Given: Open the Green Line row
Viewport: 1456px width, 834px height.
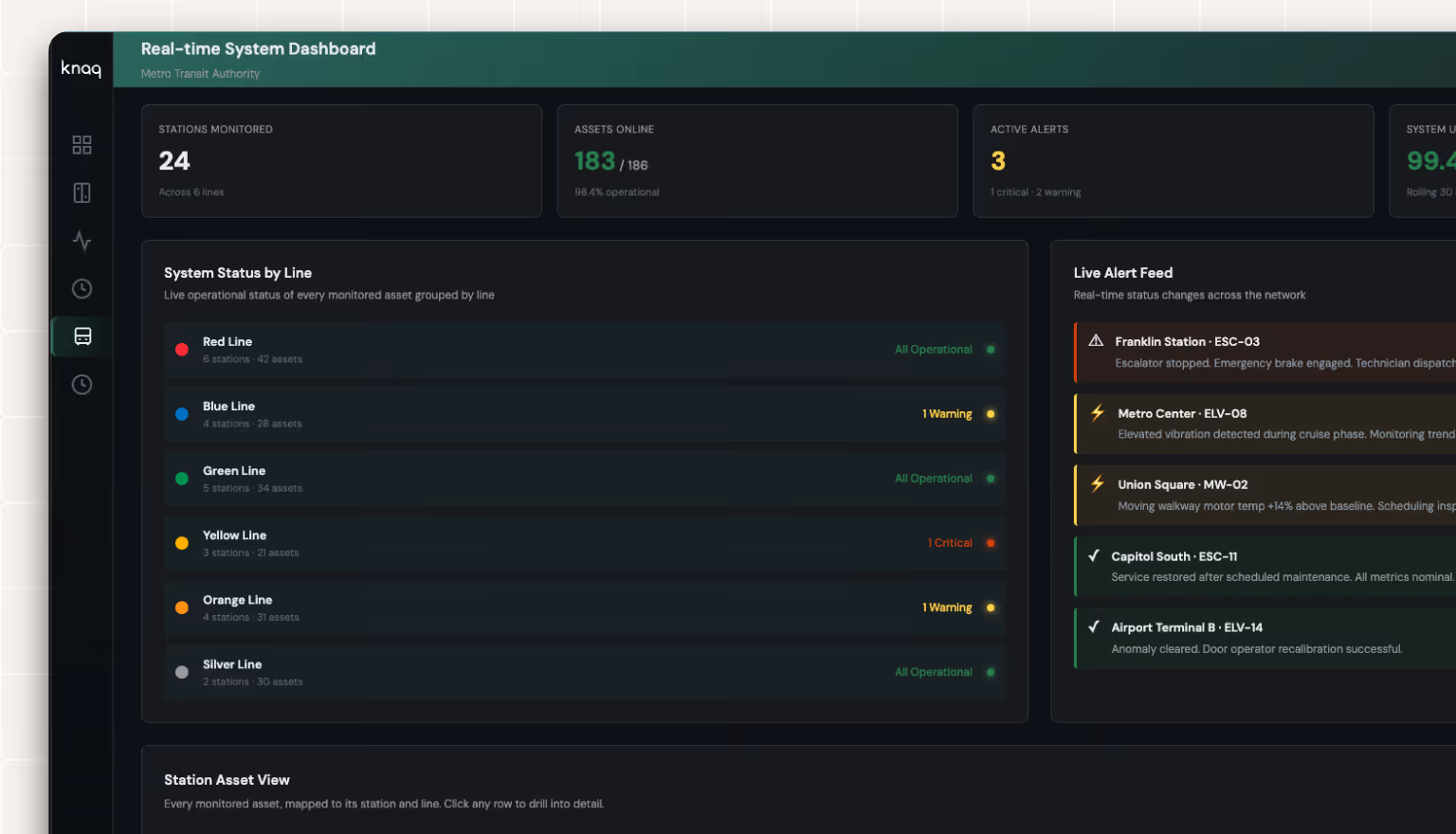Looking at the screenshot, I should (x=585, y=479).
